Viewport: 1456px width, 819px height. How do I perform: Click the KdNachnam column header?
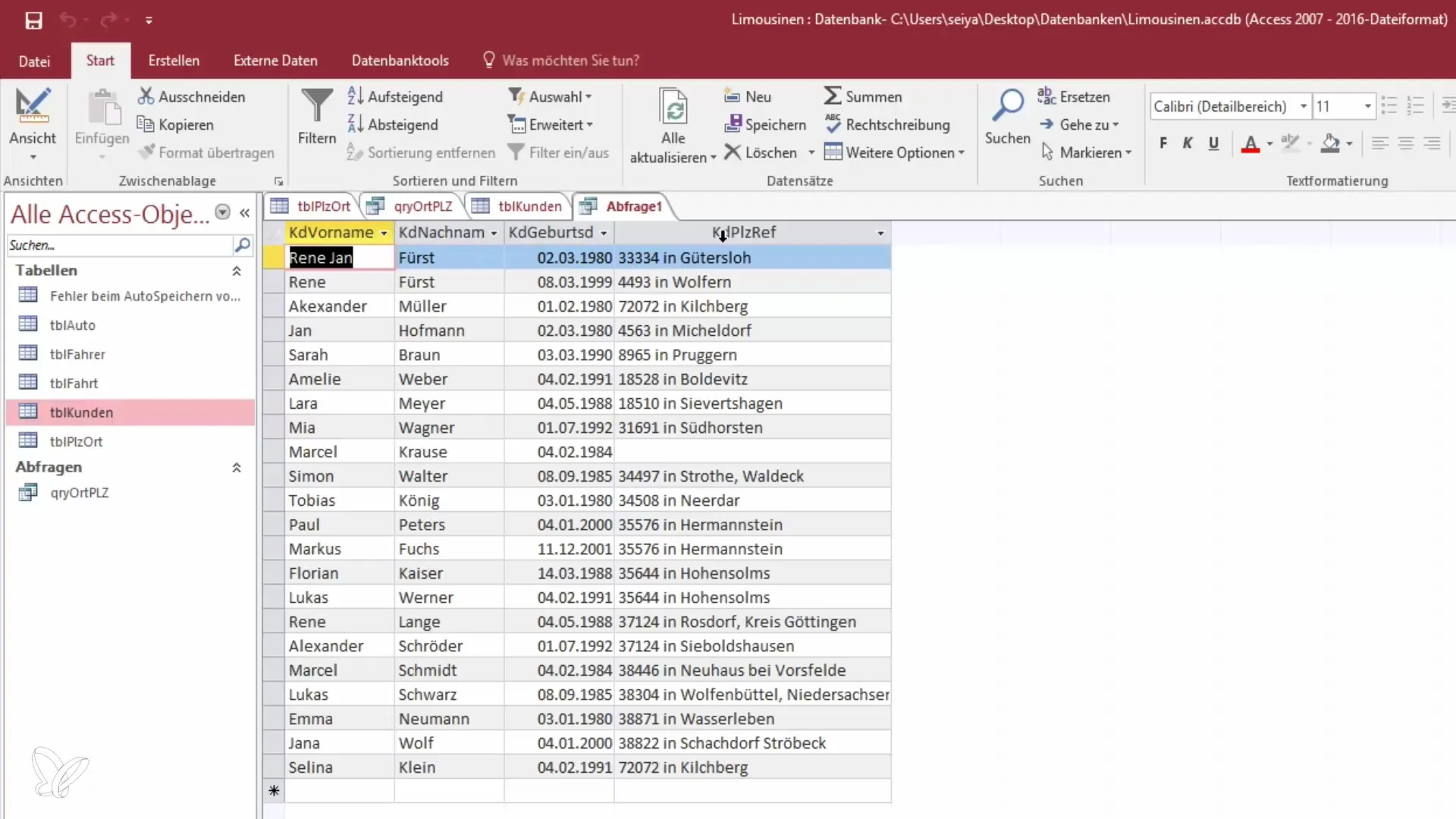click(x=449, y=233)
